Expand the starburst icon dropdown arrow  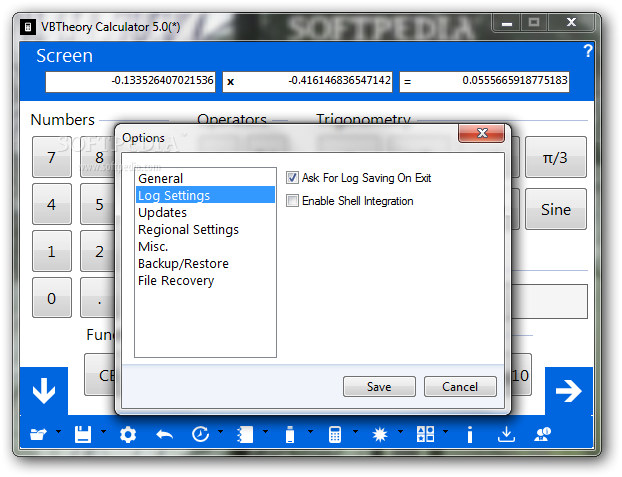[x=401, y=431]
